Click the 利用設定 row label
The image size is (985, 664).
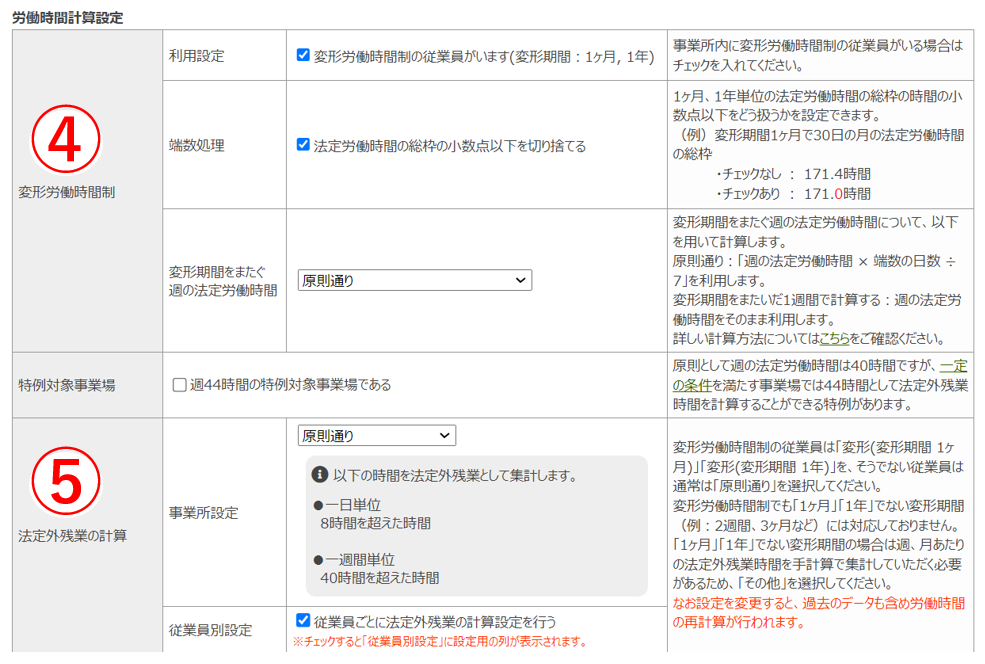(x=197, y=56)
